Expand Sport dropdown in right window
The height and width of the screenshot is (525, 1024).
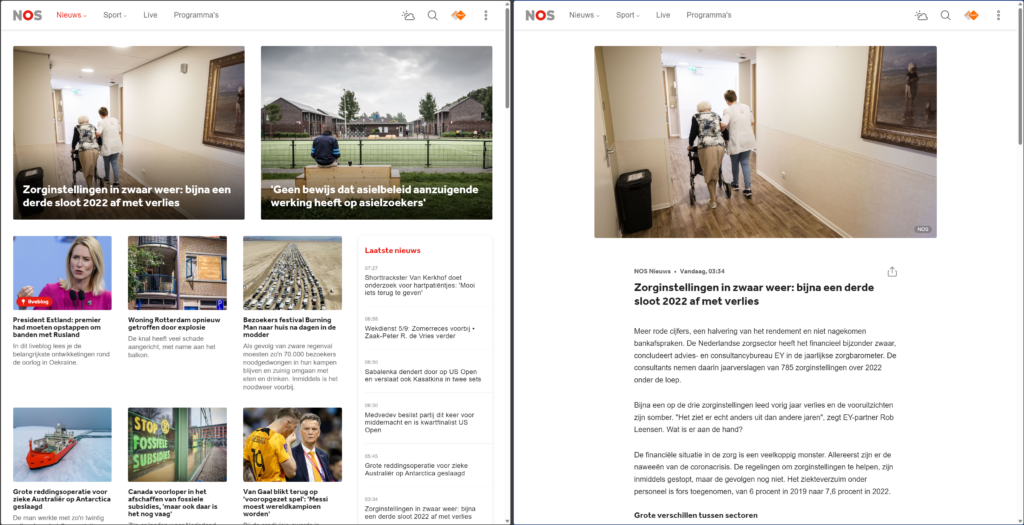tap(628, 15)
